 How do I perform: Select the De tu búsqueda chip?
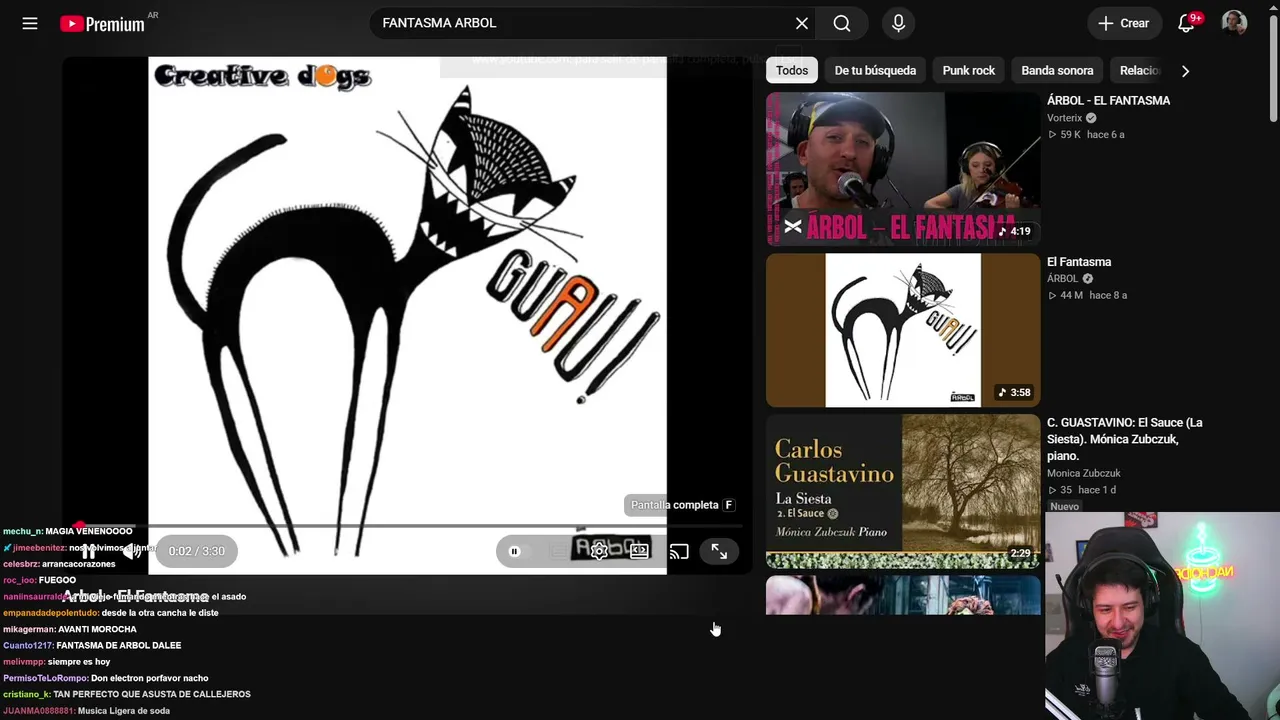tap(875, 70)
